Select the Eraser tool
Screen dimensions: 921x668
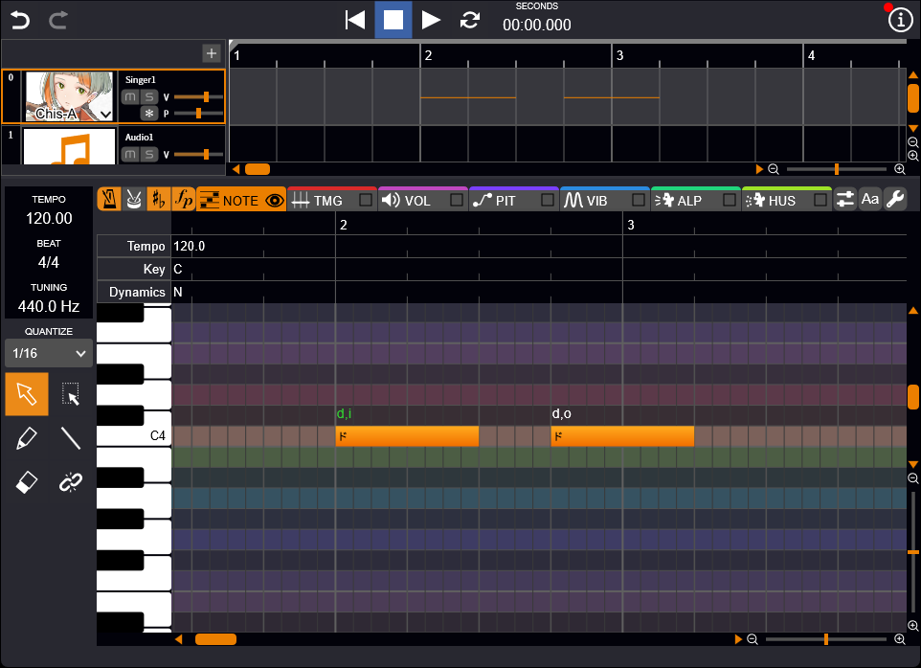pyautogui.click(x=27, y=482)
